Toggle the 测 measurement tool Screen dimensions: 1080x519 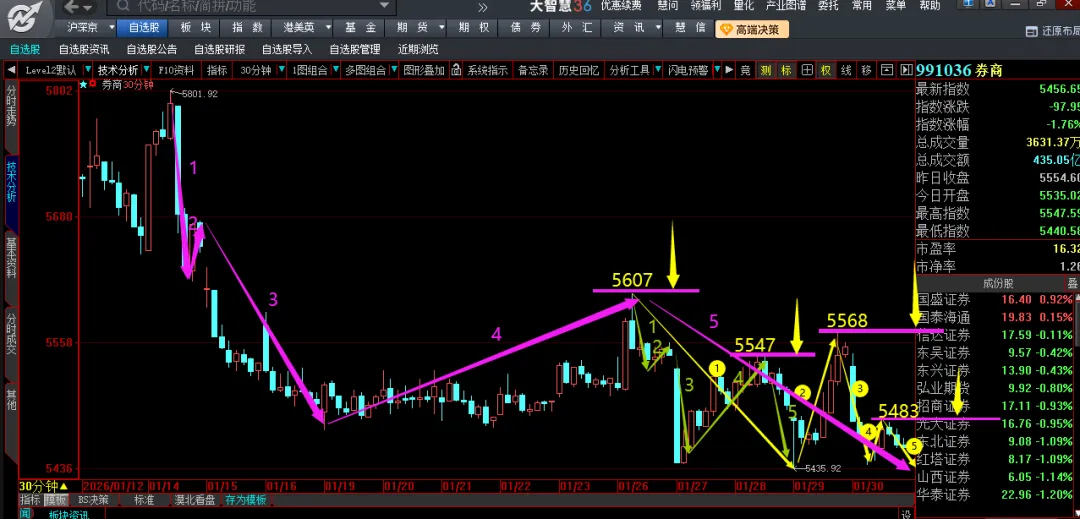[765, 70]
